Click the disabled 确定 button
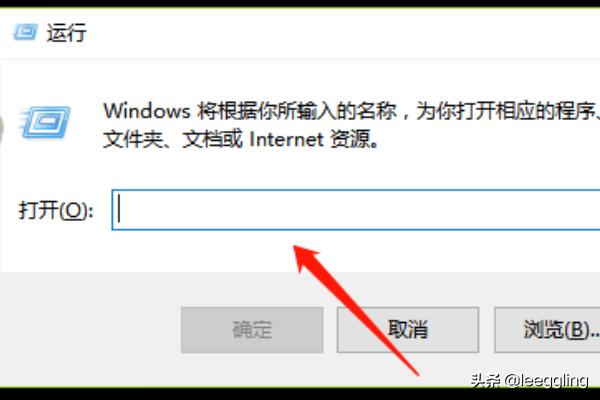600x400 pixels. (x=252, y=330)
